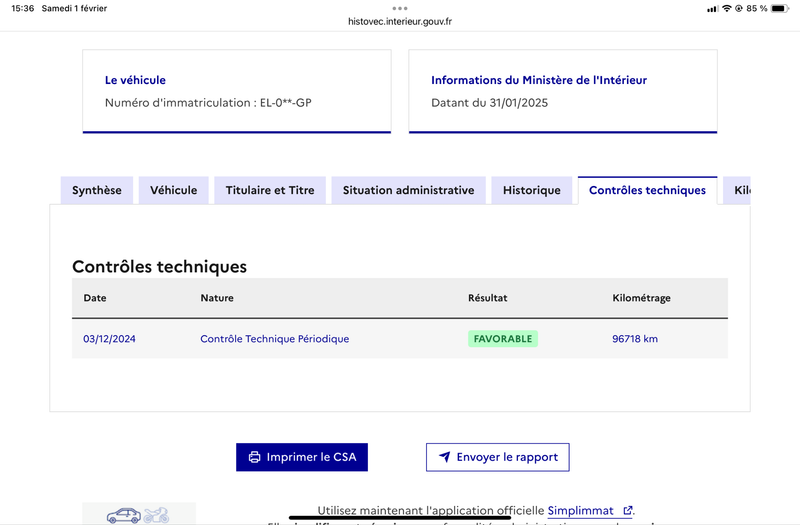Click the 96718 km mileage value

pos(635,339)
